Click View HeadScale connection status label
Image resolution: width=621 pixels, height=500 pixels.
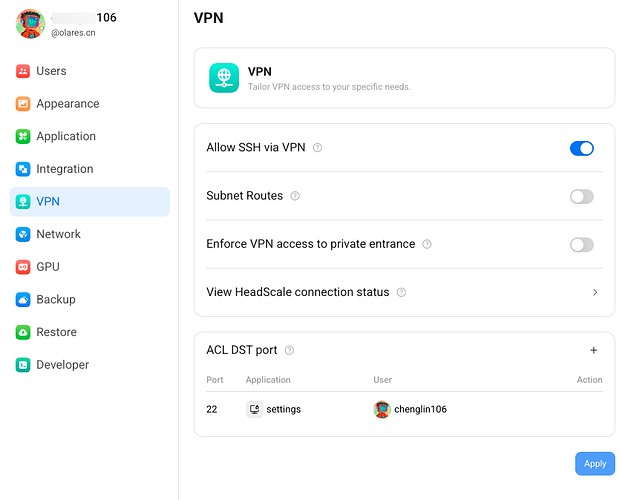point(298,292)
